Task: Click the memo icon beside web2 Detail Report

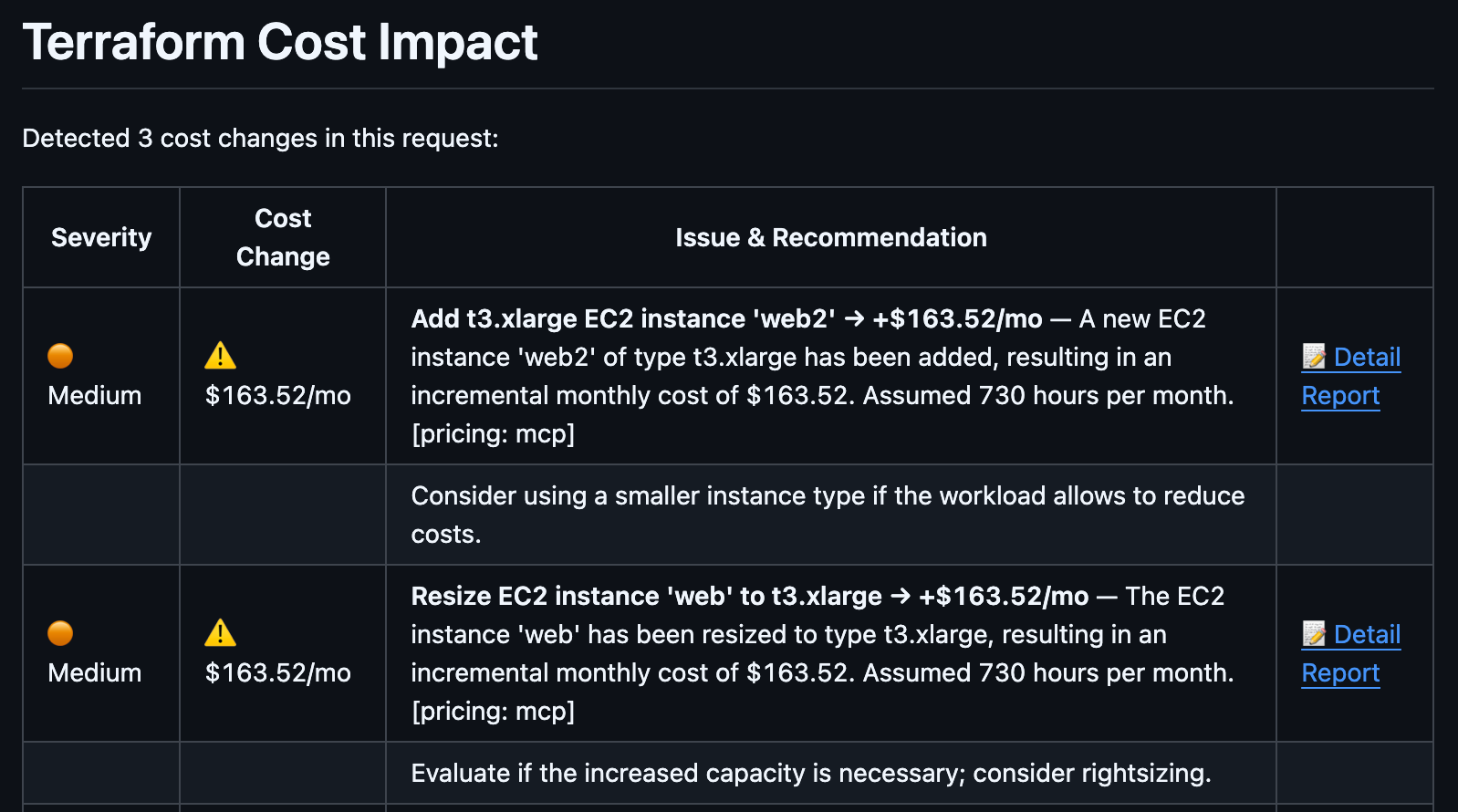Action: coord(1314,357)
